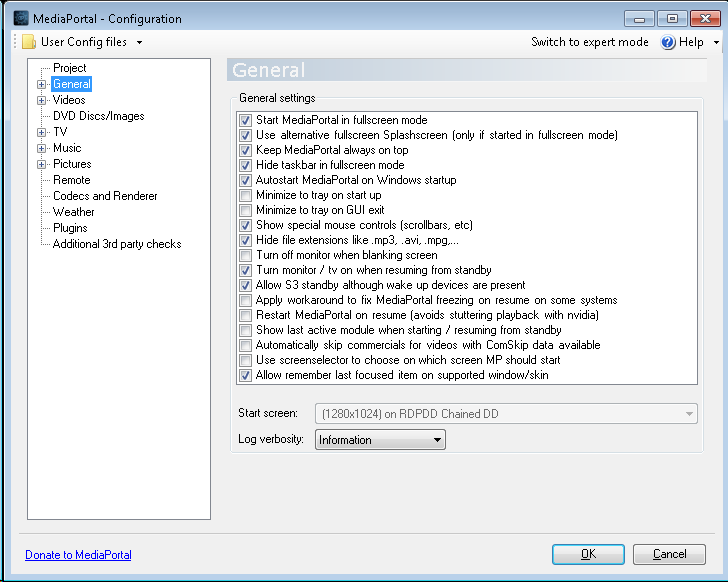This screenshot has width=728, height=582.
Task: Select TV in the settings tree
Action: tap(60, 132)
